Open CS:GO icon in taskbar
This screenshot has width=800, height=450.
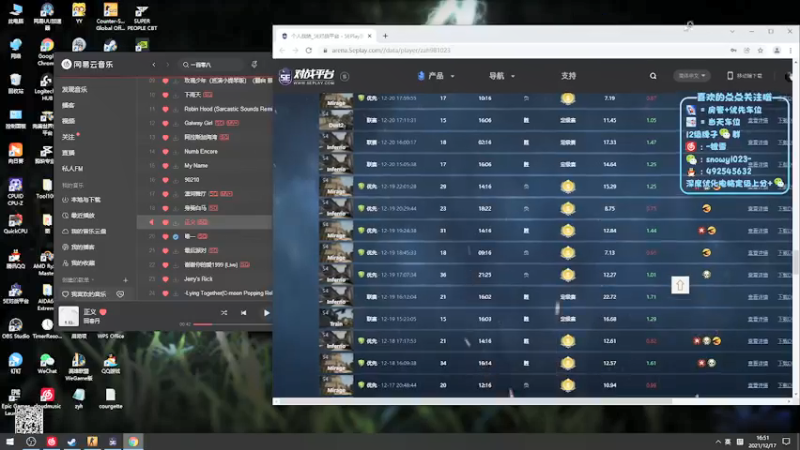(x=92, y=442)
